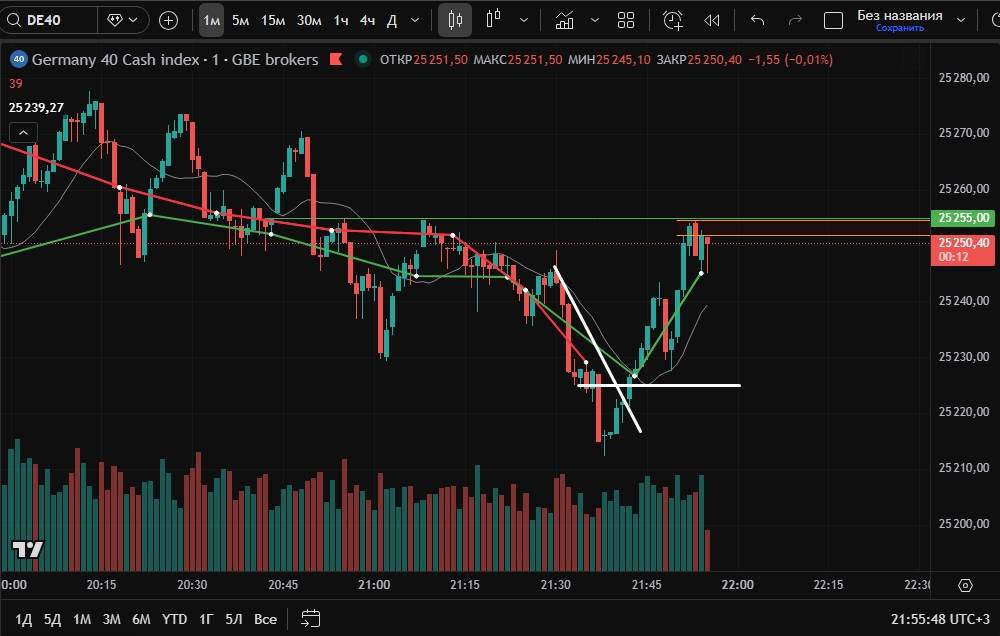Open the timeframe dropdown after Д interval

coord(416,20)
